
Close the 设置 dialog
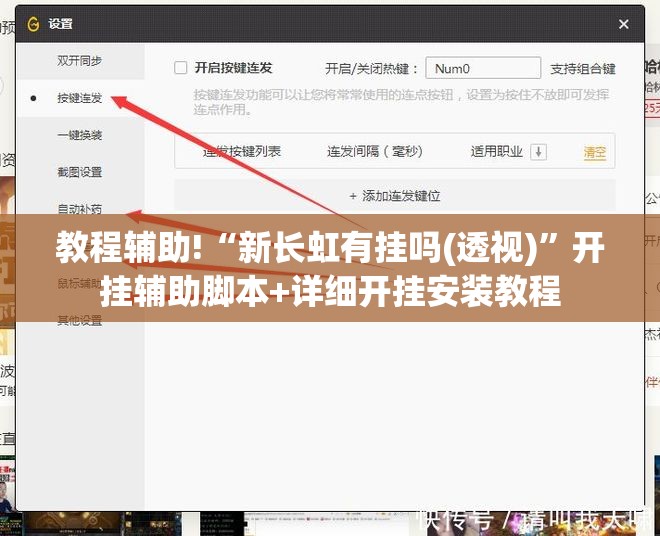624,24
